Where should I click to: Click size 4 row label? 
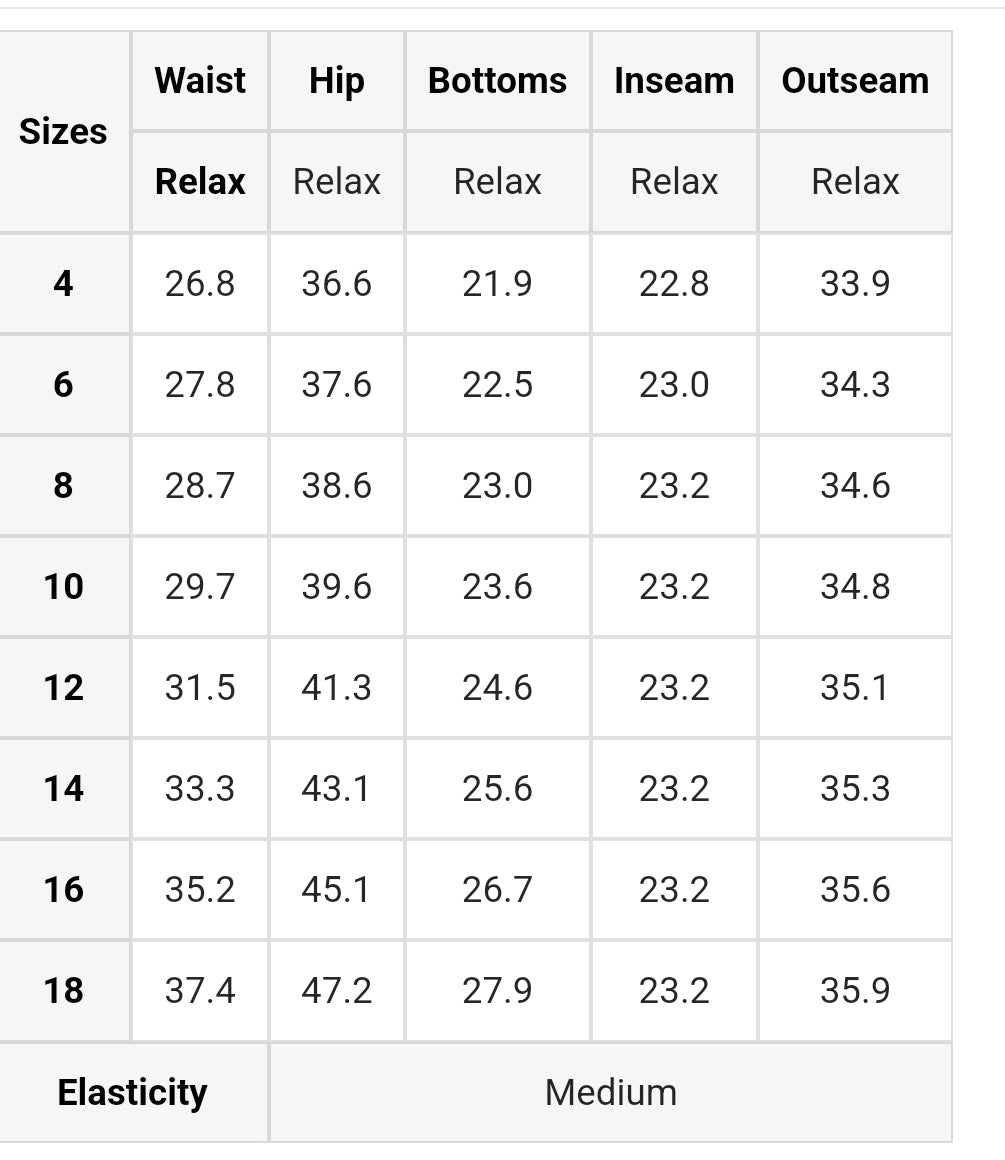[64, 284]
